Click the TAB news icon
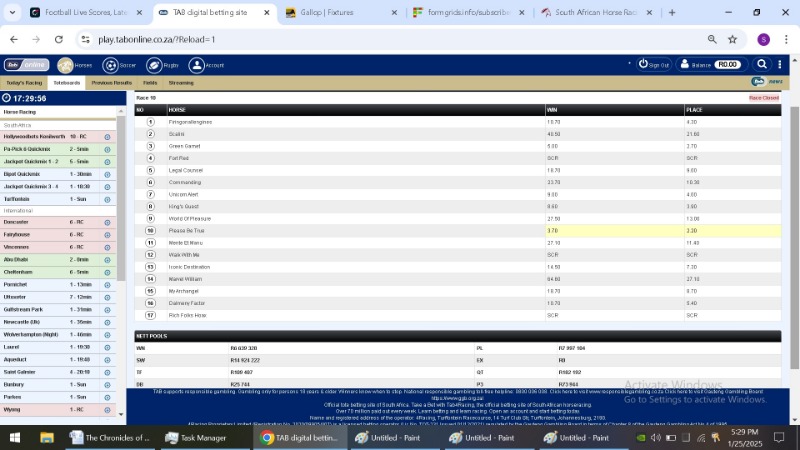Viewport: 800px width, 450px height. point(759,82)
